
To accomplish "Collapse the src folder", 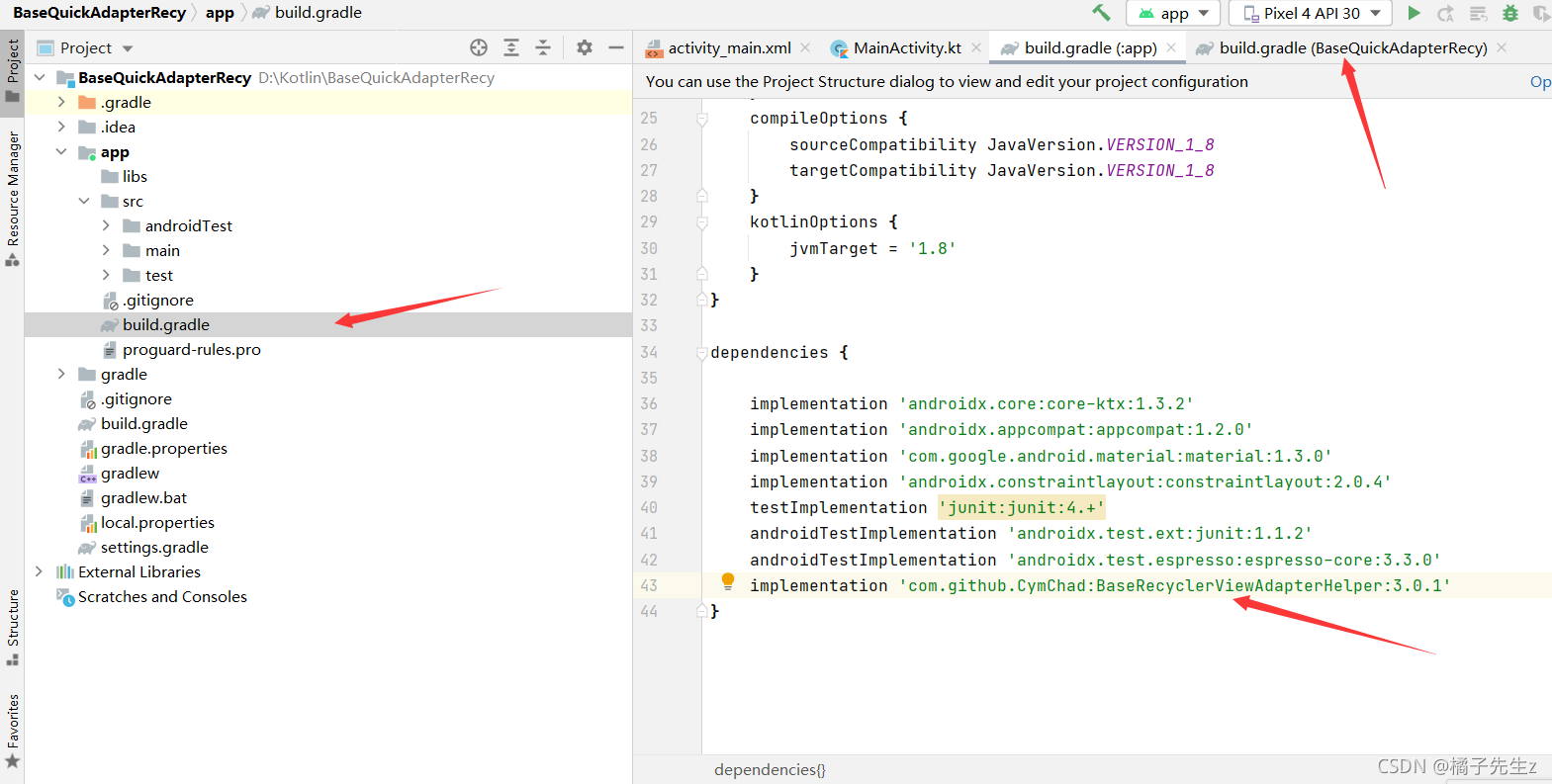I will tap(84, 201).
